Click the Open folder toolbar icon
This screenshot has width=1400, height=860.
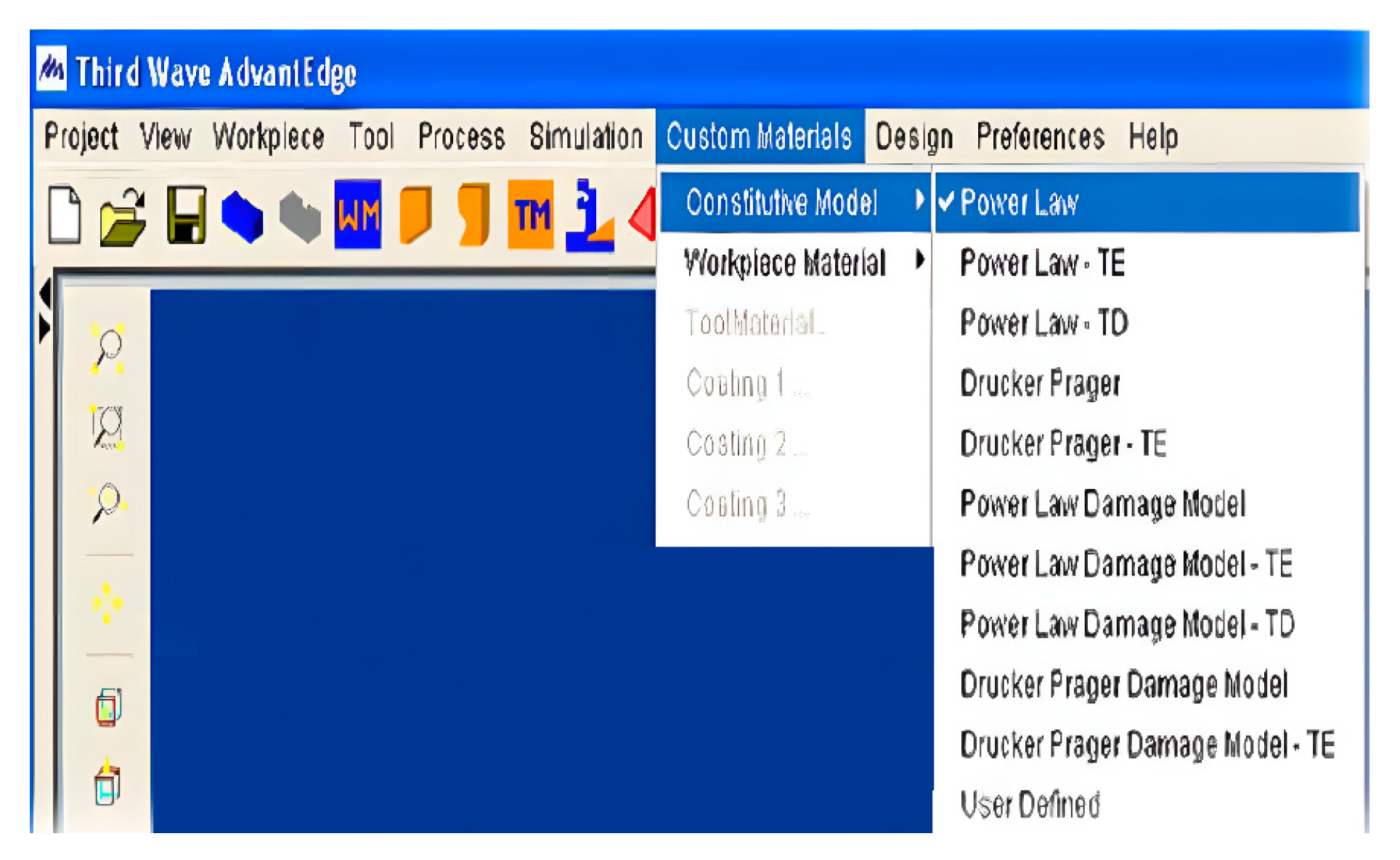click(122, 216)
